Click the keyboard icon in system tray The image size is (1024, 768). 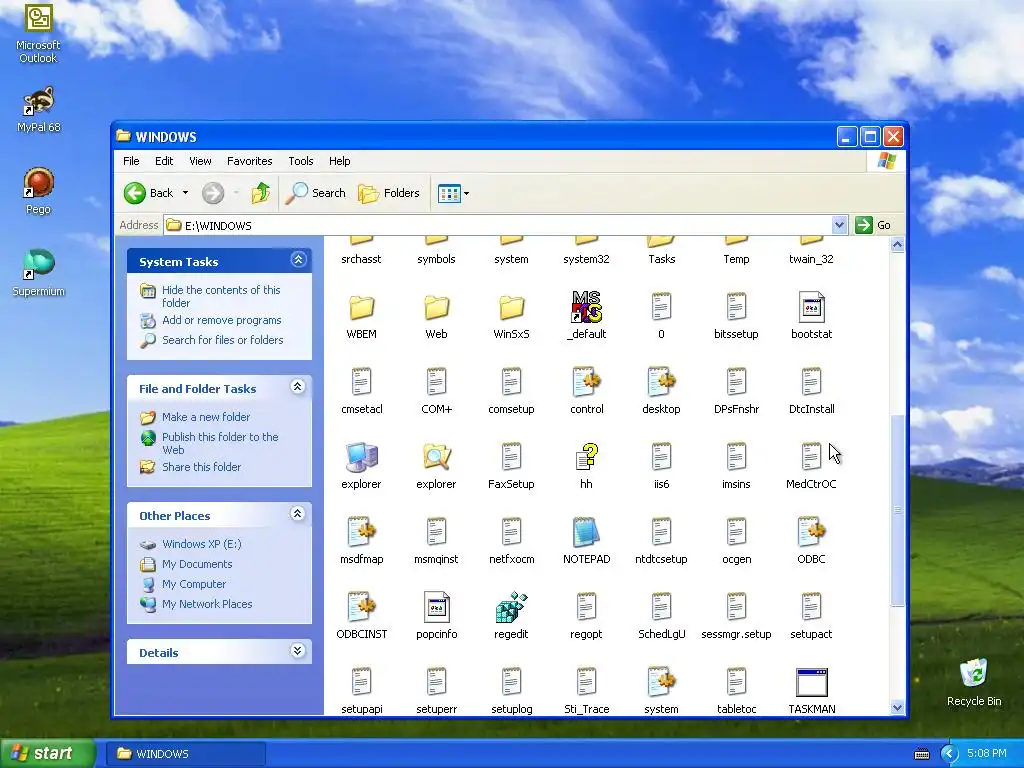[x=921, y=754]
